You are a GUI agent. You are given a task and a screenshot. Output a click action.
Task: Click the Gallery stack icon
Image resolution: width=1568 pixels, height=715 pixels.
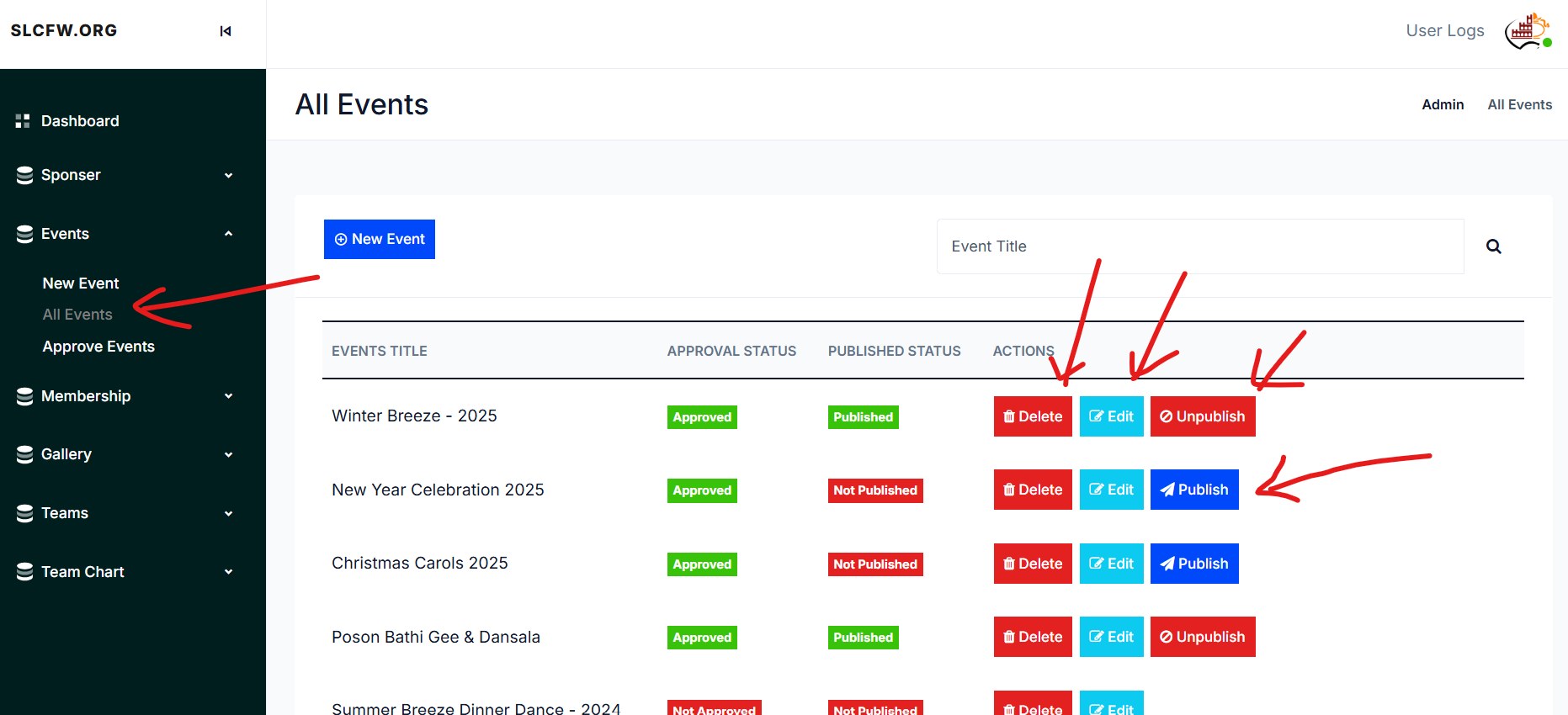click(x=24, y=454)
